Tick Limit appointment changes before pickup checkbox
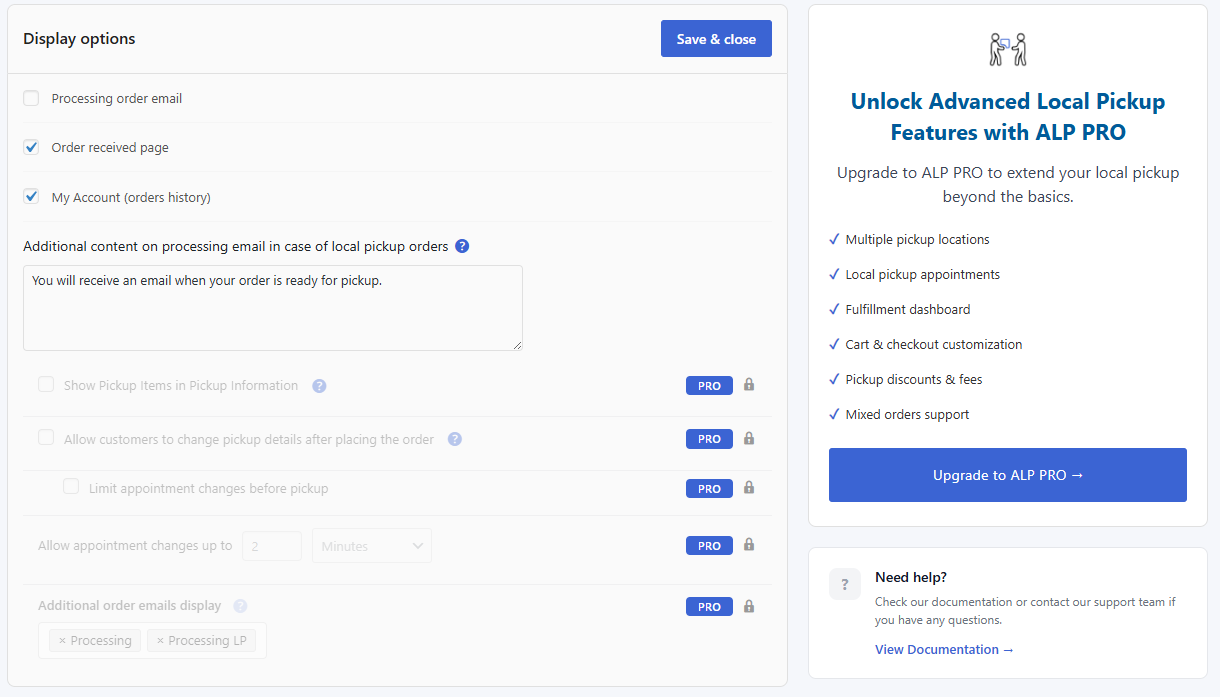This screenshot has width=1220, height=697. click(x=71, y=486)
